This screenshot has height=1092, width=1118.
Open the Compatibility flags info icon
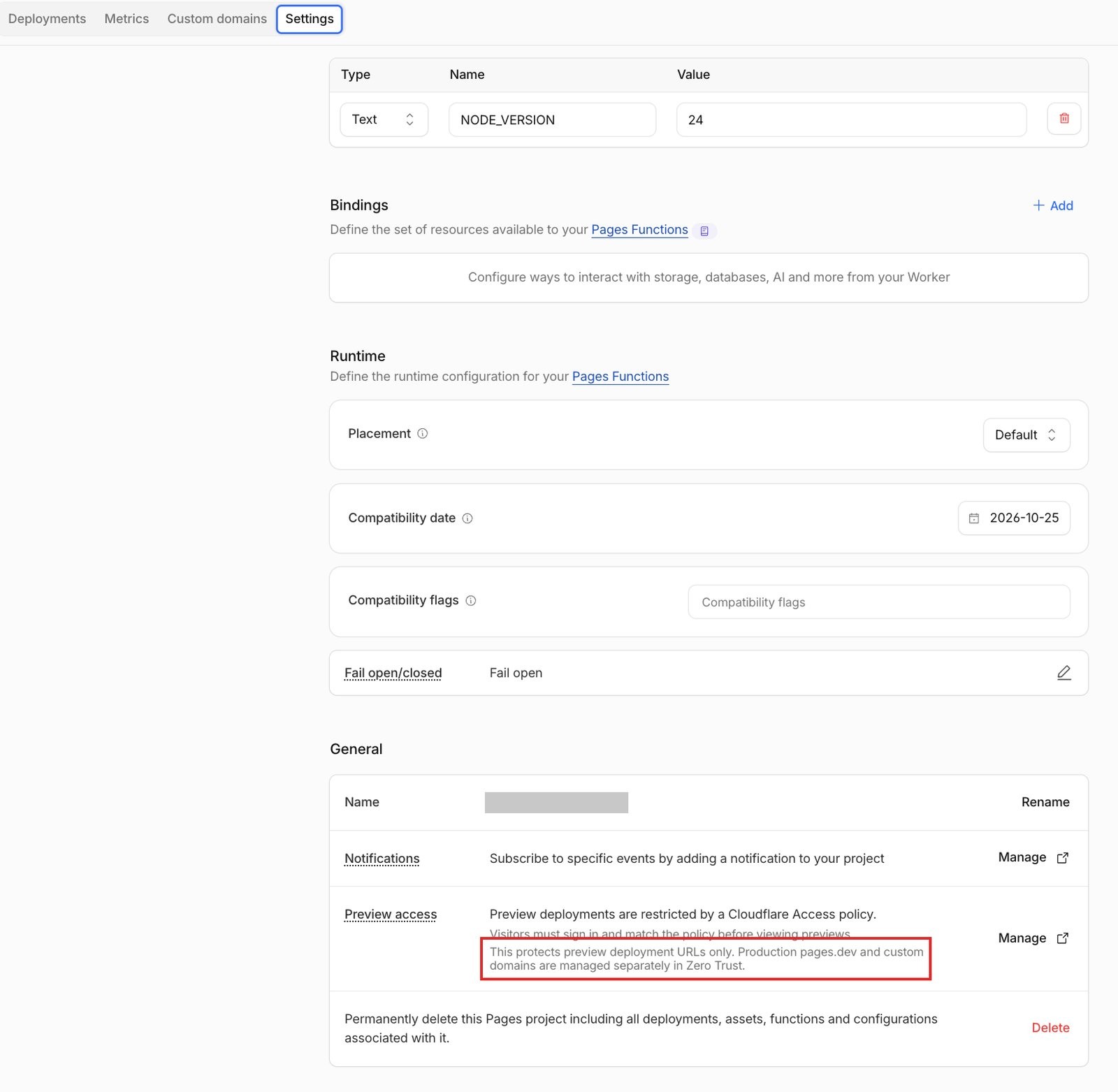[471, 601]
